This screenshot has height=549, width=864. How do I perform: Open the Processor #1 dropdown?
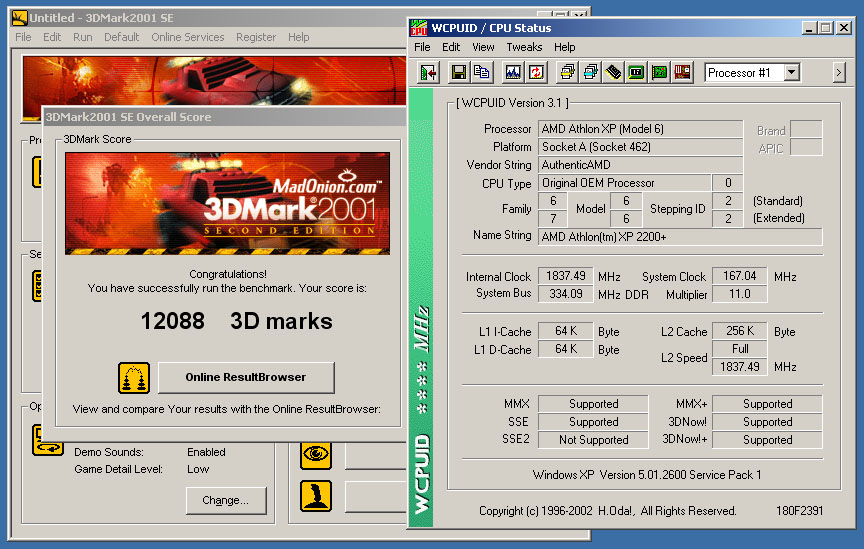(792, 72)
